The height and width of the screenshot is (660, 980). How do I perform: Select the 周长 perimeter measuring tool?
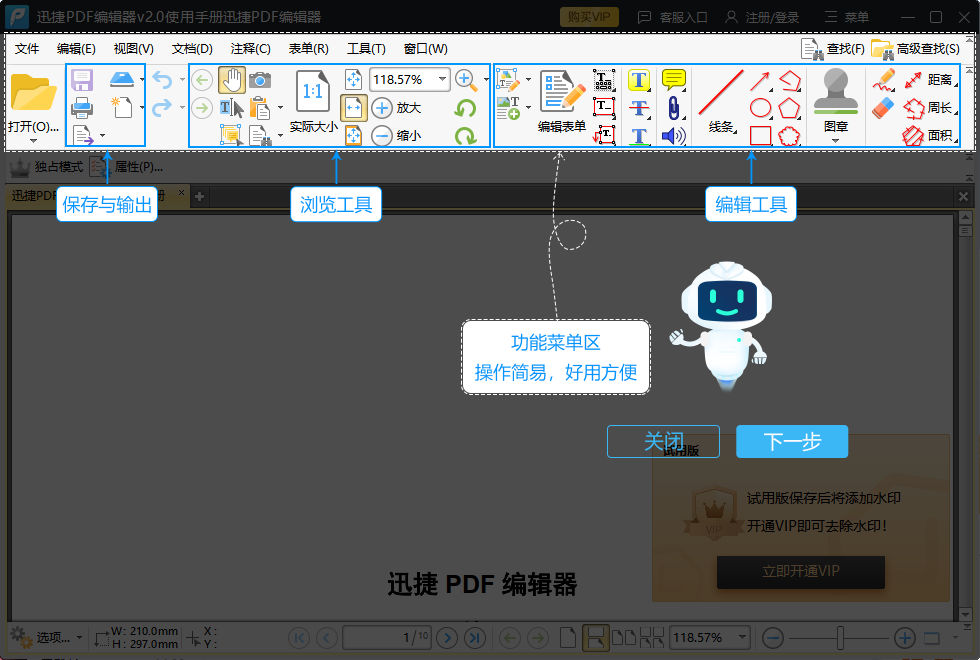pos(929,108)
